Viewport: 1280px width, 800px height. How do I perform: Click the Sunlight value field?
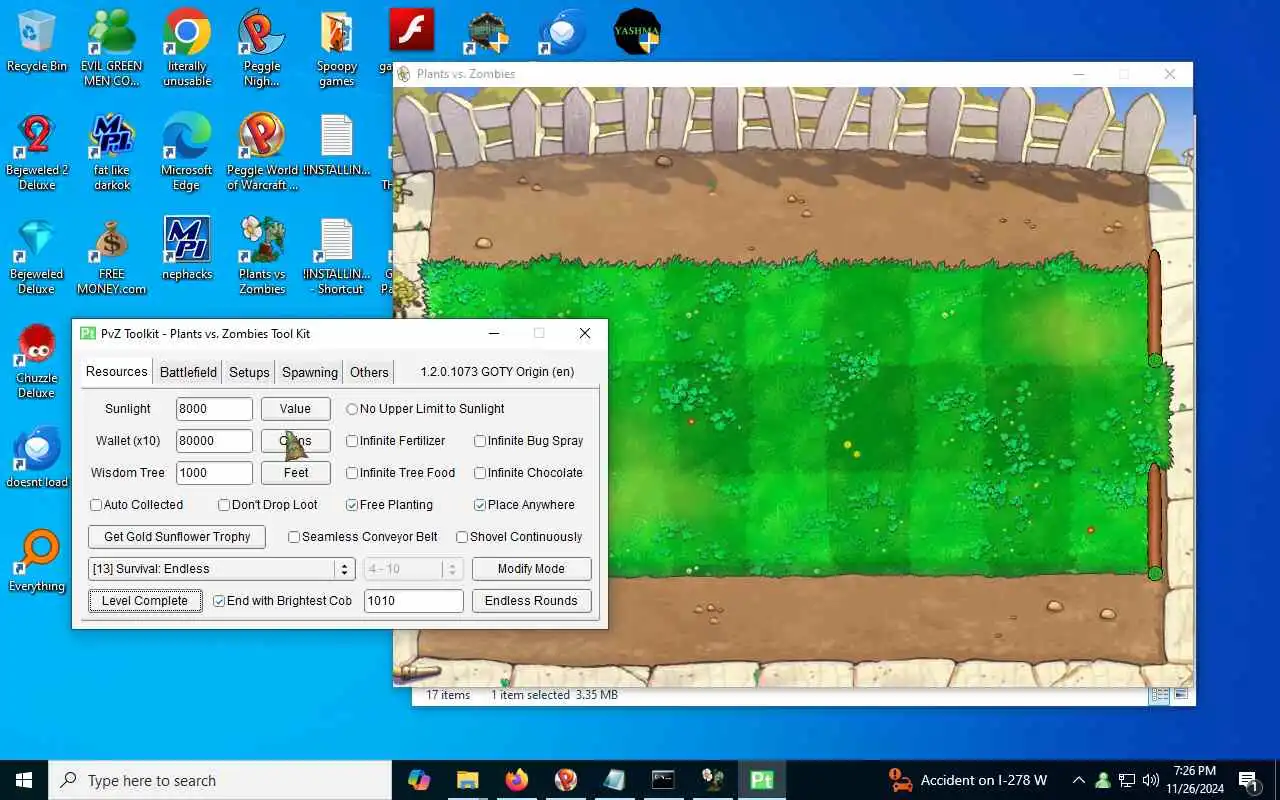coord(214,409)
